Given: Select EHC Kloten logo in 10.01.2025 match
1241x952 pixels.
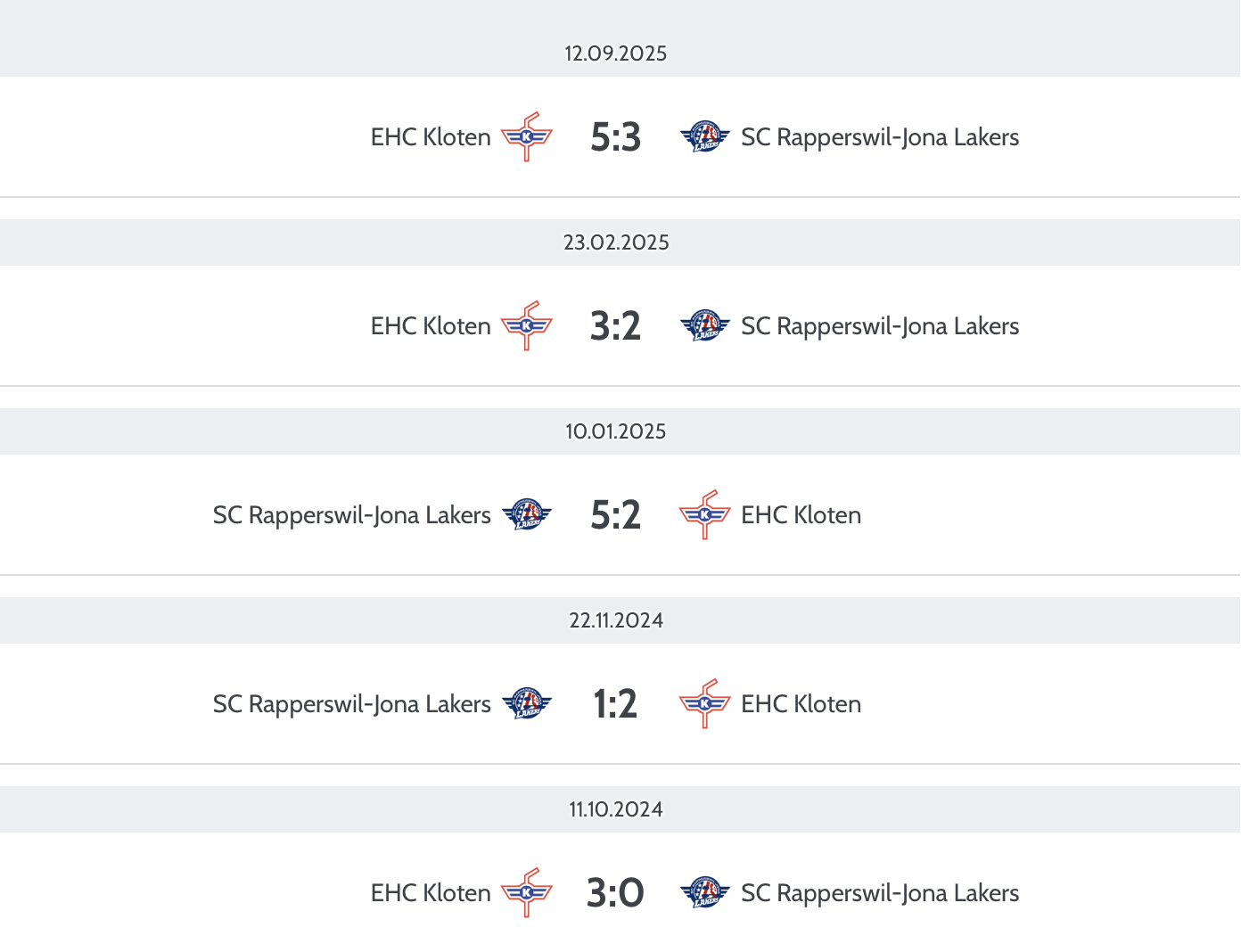Looking at the screenshot, I should (705, 514).
